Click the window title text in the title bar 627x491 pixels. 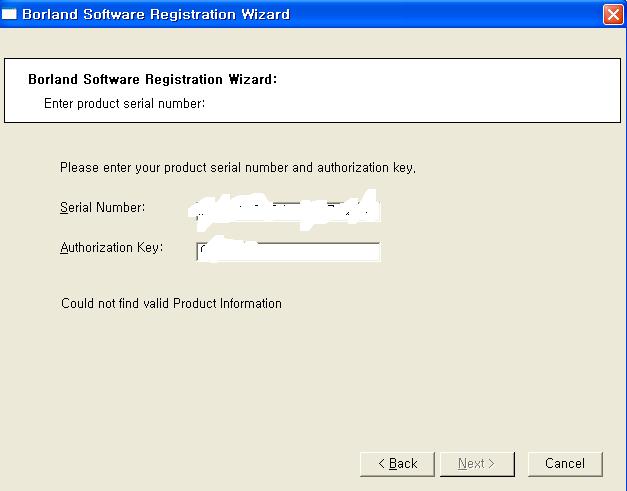(x=157, y=15)
